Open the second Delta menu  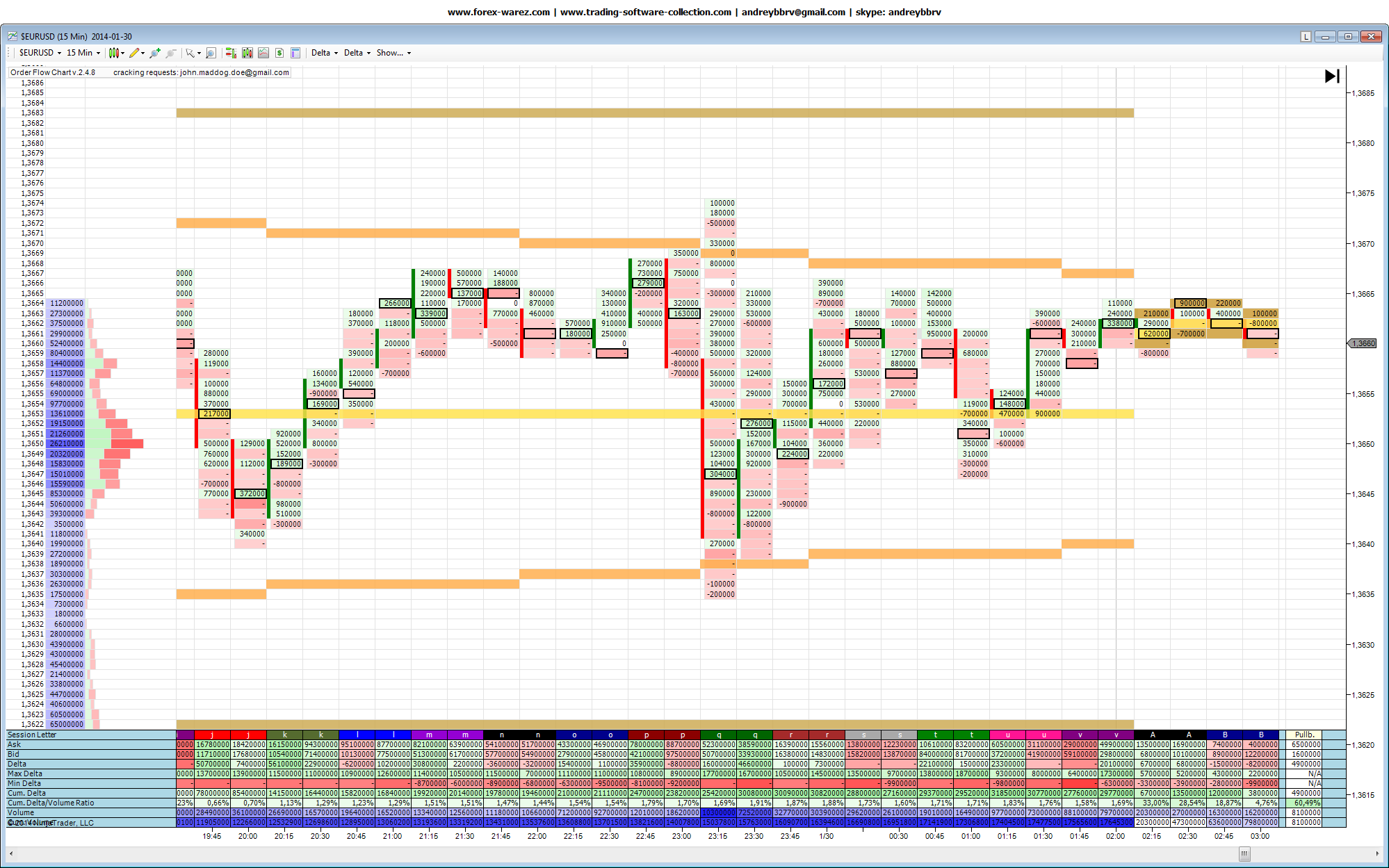pyautogui.click(x=357, y=53)
